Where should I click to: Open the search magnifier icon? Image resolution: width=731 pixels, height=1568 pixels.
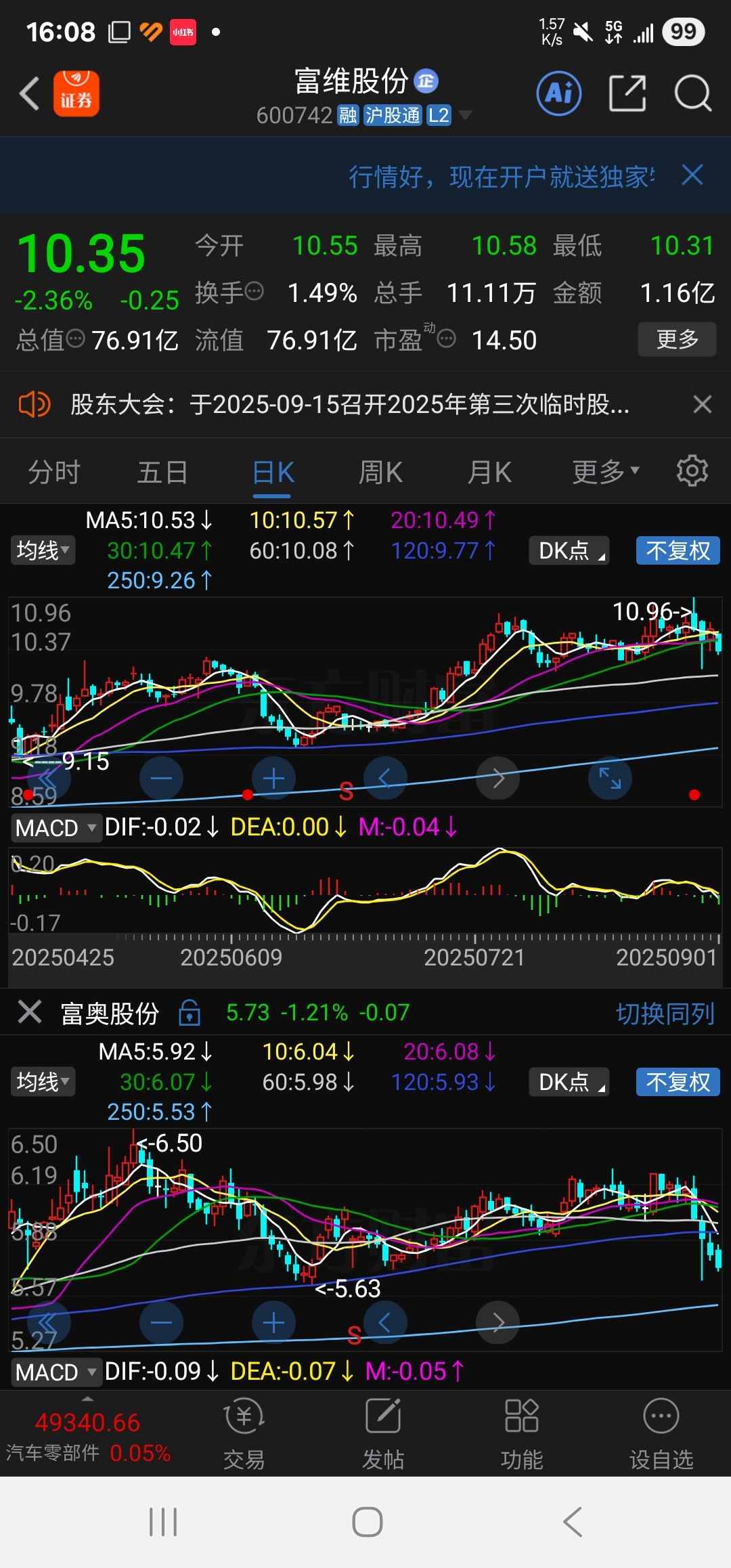click(x=693, y=93)
